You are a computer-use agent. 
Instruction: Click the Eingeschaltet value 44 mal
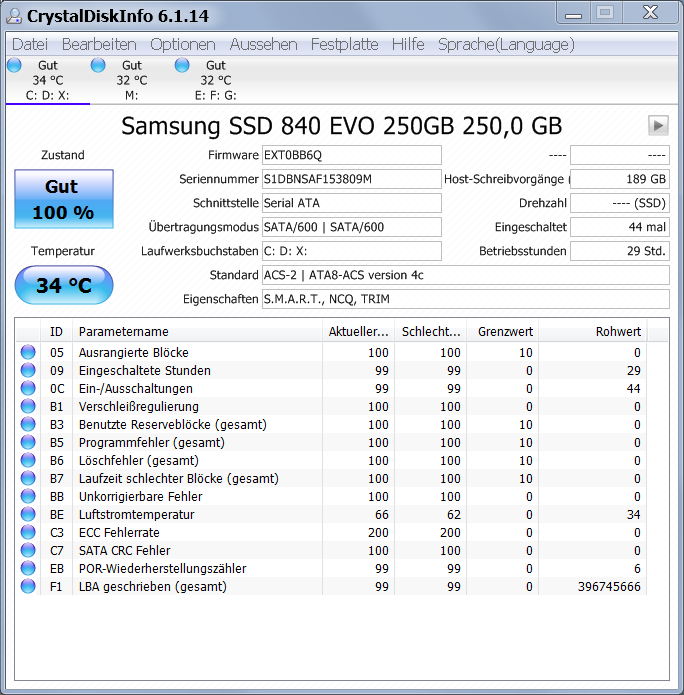[x=620, y=227]
